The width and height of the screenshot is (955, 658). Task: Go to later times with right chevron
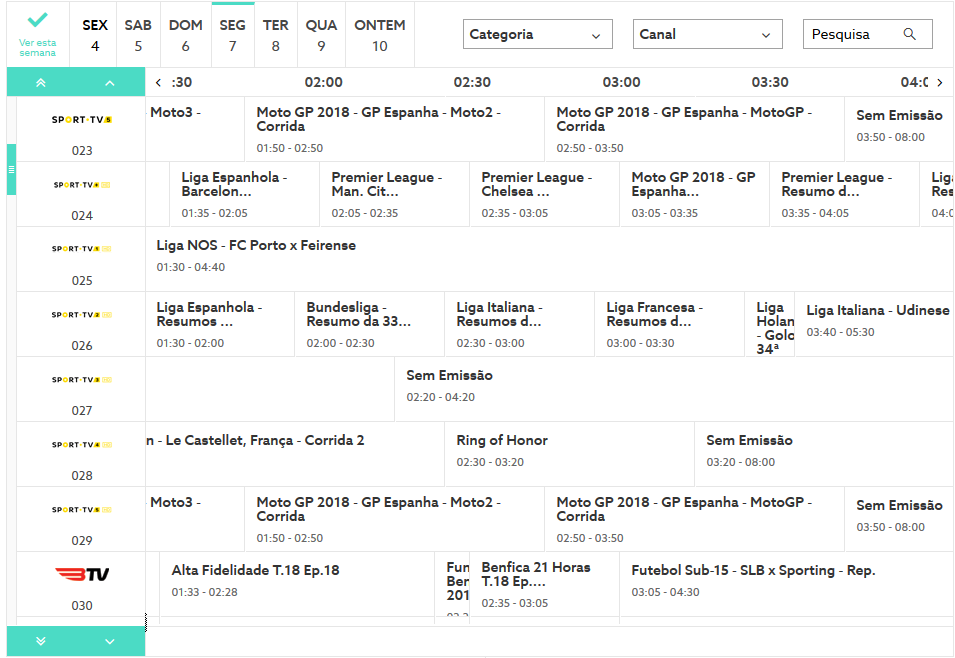pyautogui.click(x=940, y=82)
